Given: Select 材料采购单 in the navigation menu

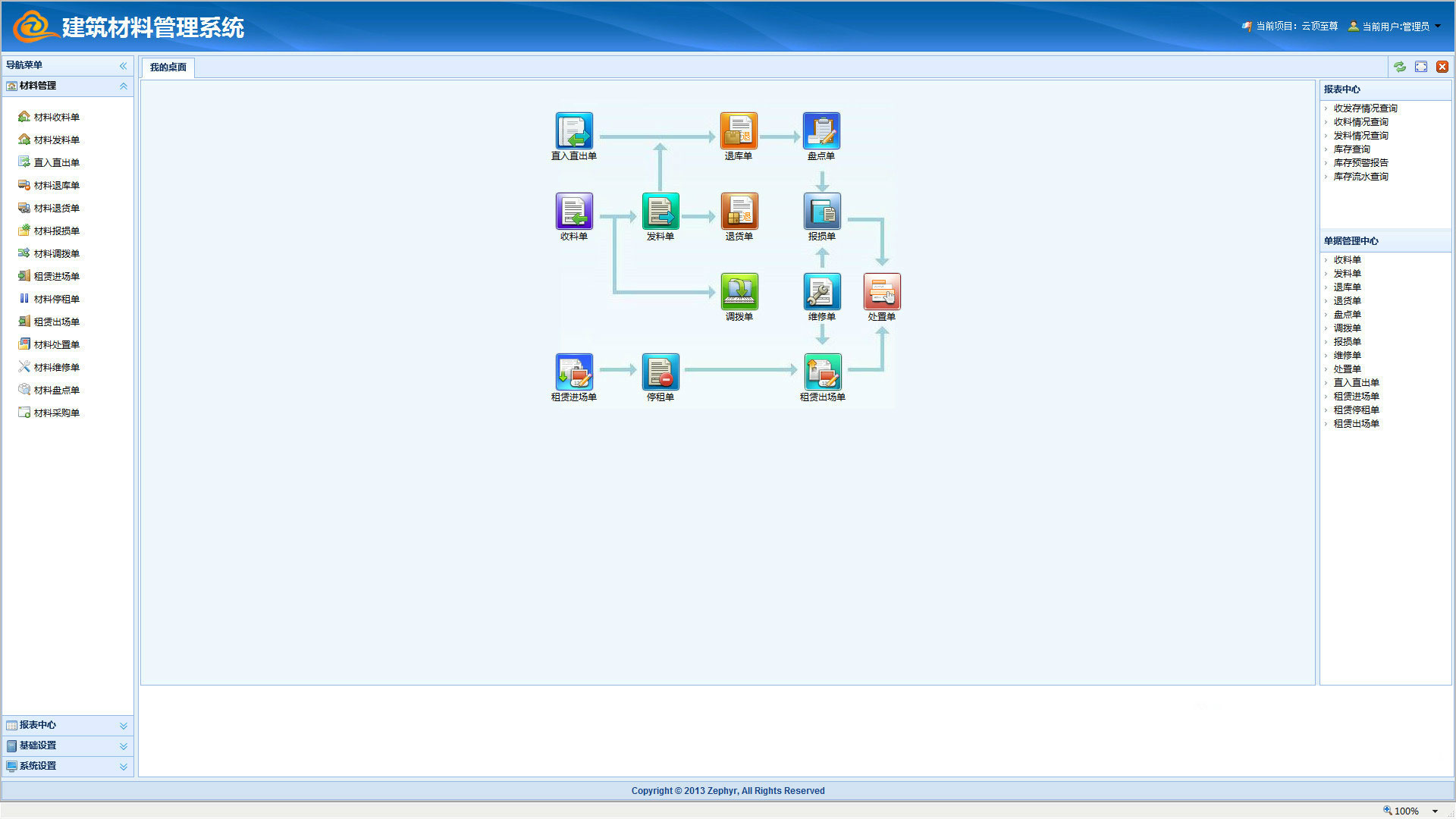Looking at the screenshot, I should click(56, 413).
